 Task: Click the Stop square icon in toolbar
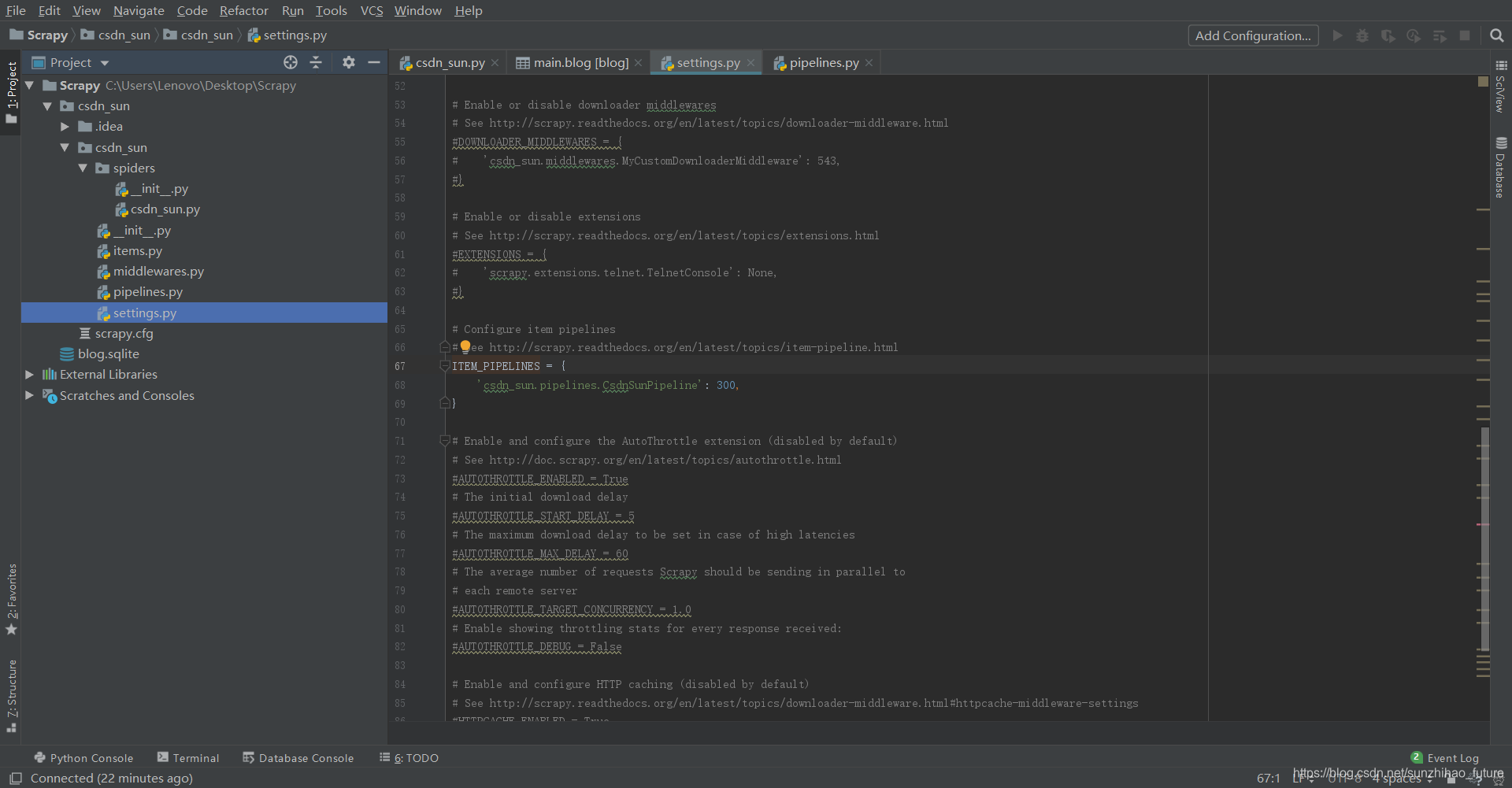click(1465, 35)
